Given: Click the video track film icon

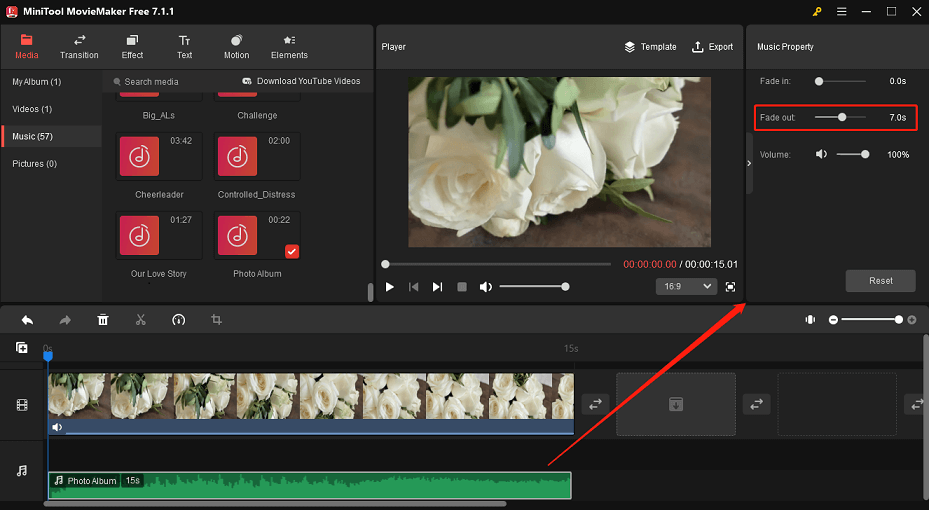Looking at the screenshot, I should pyautogui.click(x=22, y=405).
